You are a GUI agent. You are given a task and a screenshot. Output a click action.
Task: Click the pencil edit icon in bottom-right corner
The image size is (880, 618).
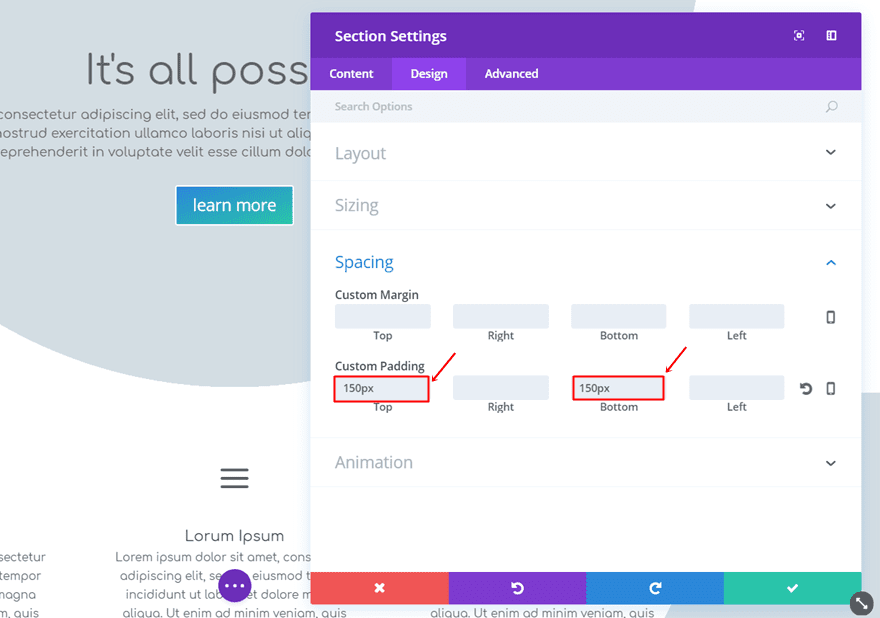point(861,603)
